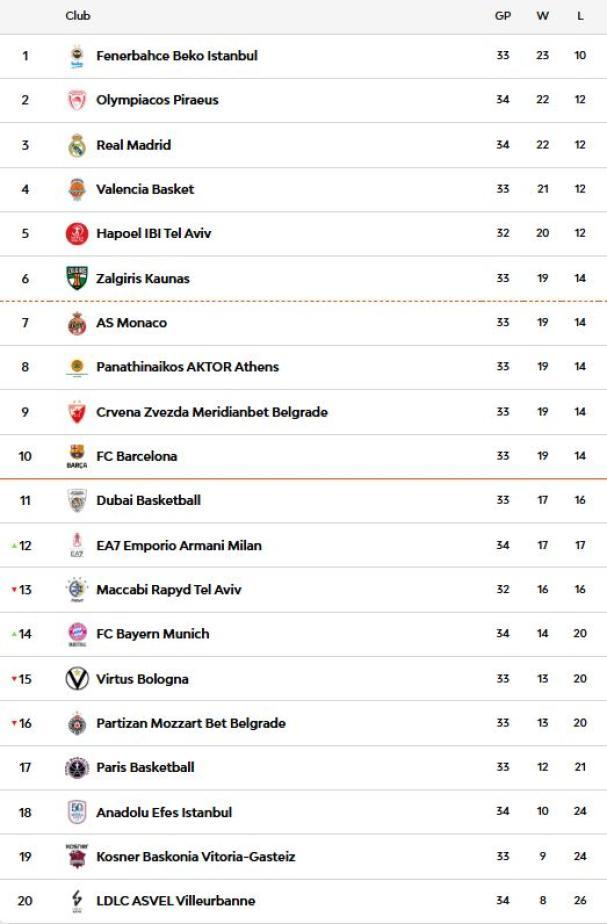Image resolution: width=607 pixels, height=924 pixels.
Task: Click the LDLC ASVEL Villeurbanne logo
Action: [77, 901]
